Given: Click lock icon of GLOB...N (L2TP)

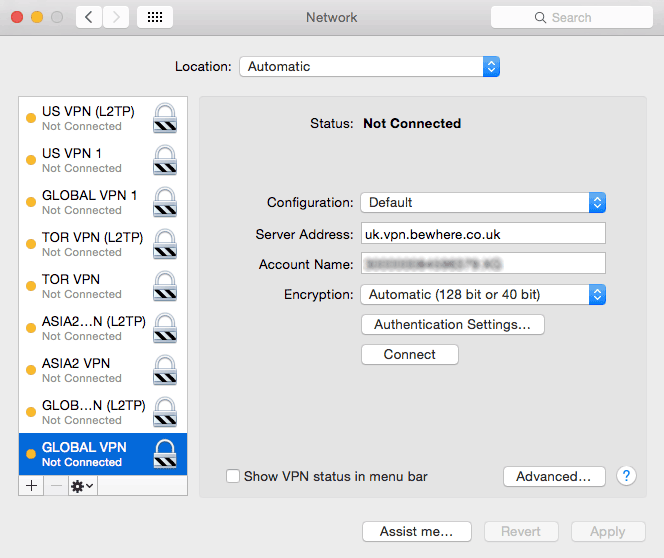Looking at the screenshot, I should tap(165, 412).
